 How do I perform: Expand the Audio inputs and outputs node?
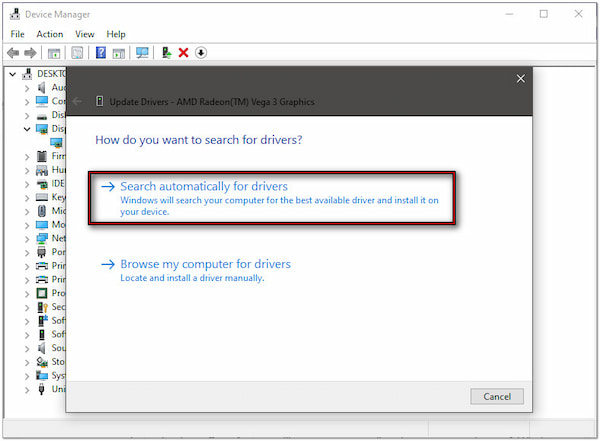point(27,88)
